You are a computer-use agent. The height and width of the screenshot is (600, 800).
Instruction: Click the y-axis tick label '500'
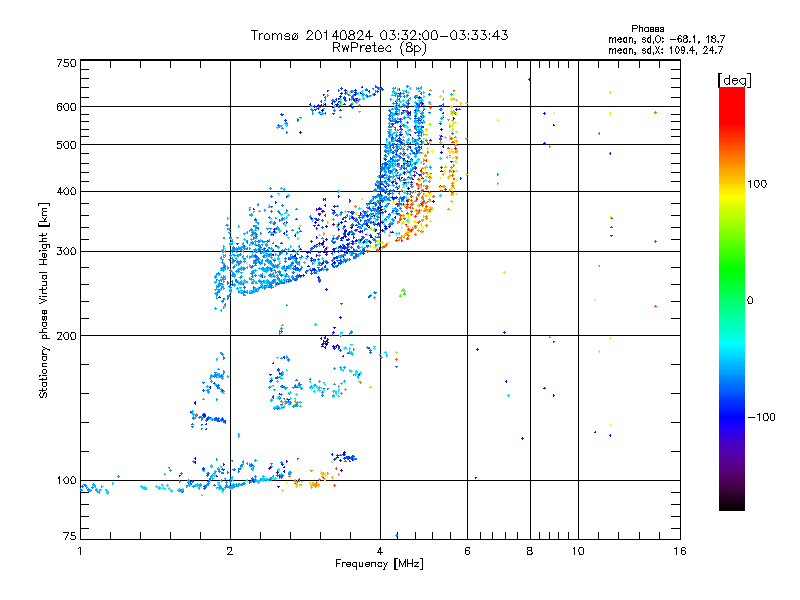pos(66,145)
